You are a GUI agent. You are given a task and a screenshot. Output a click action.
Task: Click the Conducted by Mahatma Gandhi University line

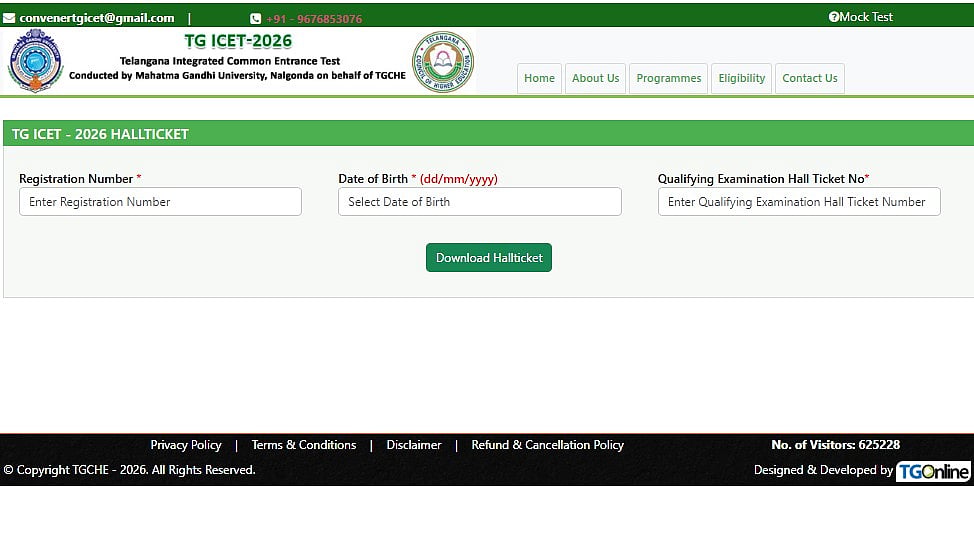(x=237, y=76)
